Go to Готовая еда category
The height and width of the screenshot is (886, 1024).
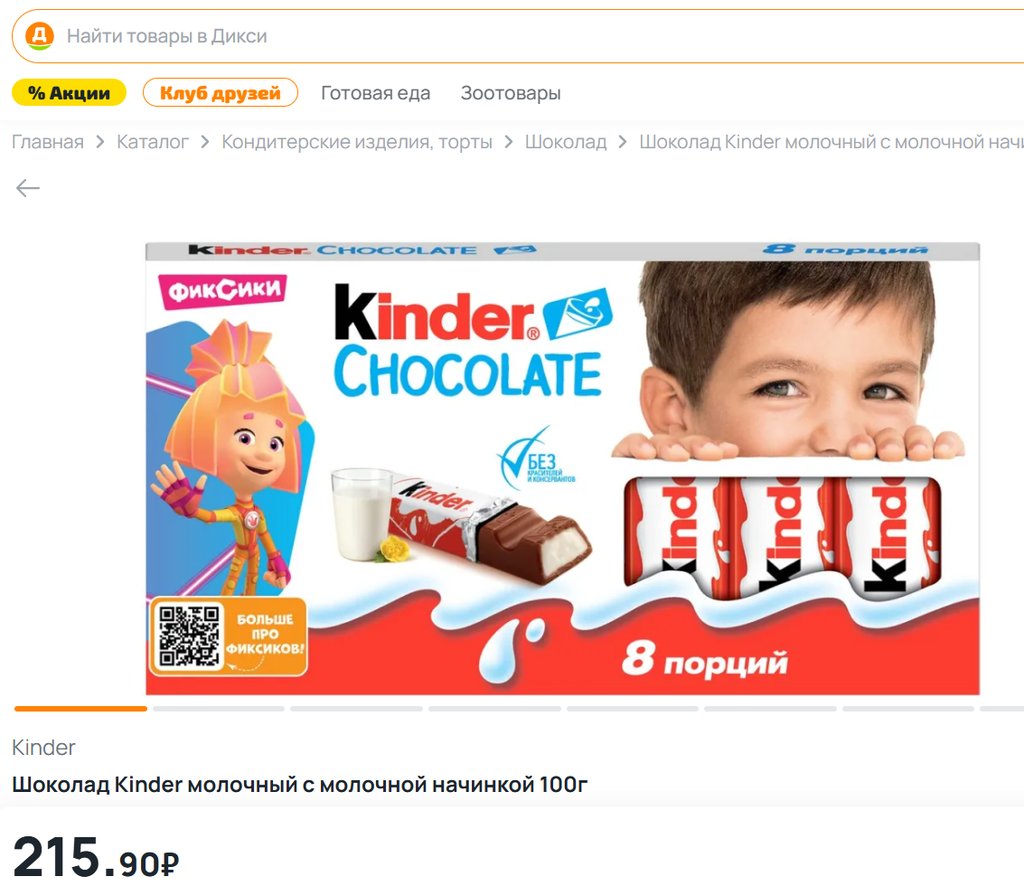[376, 93]
